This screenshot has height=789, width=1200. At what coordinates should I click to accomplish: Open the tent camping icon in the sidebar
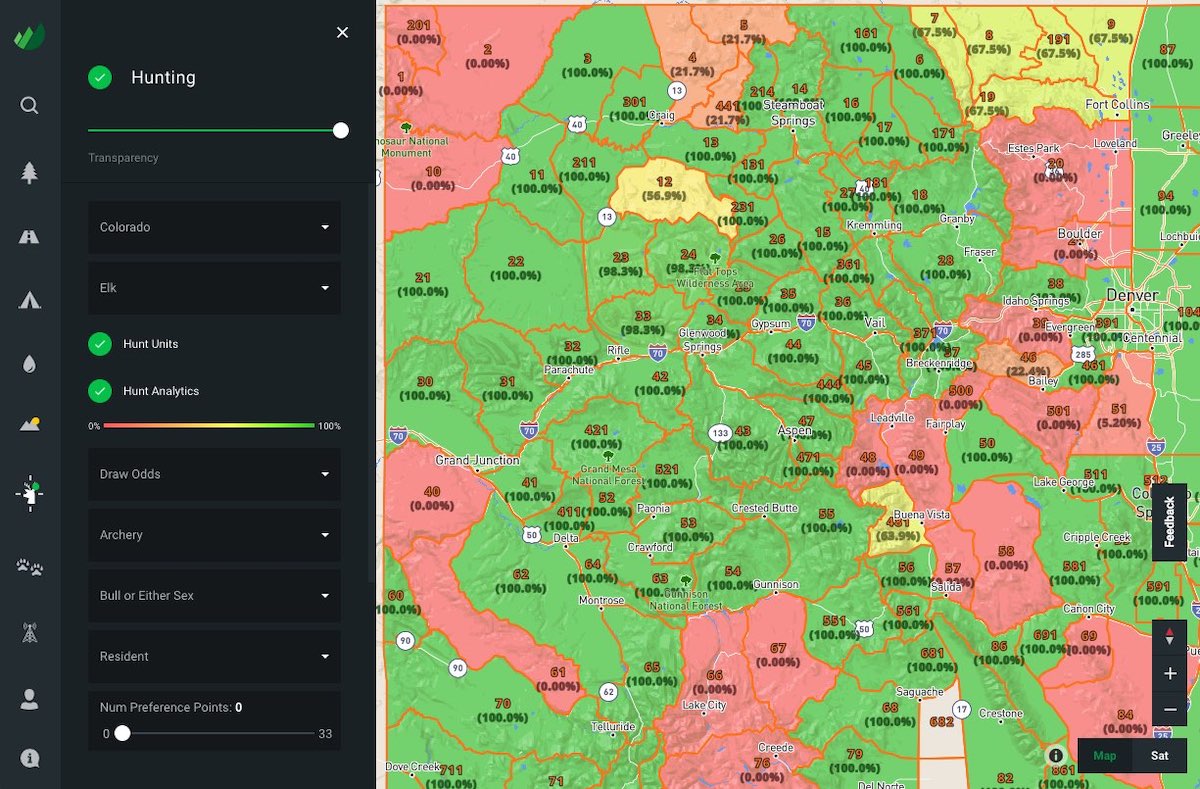(x=29, y=300)
